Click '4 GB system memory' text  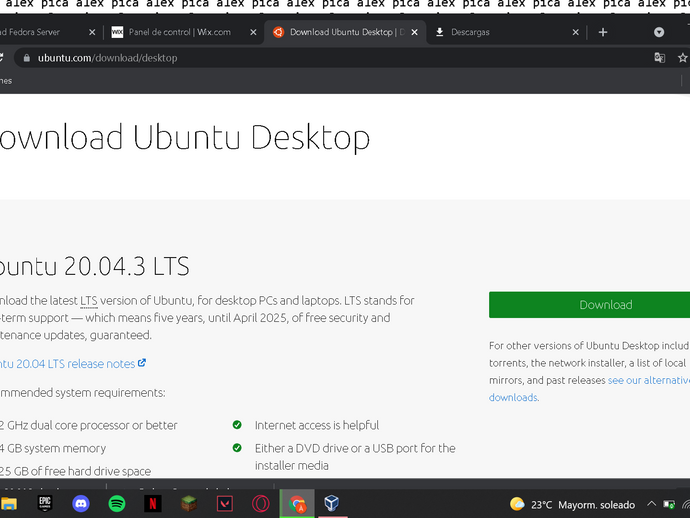(53, 448)
